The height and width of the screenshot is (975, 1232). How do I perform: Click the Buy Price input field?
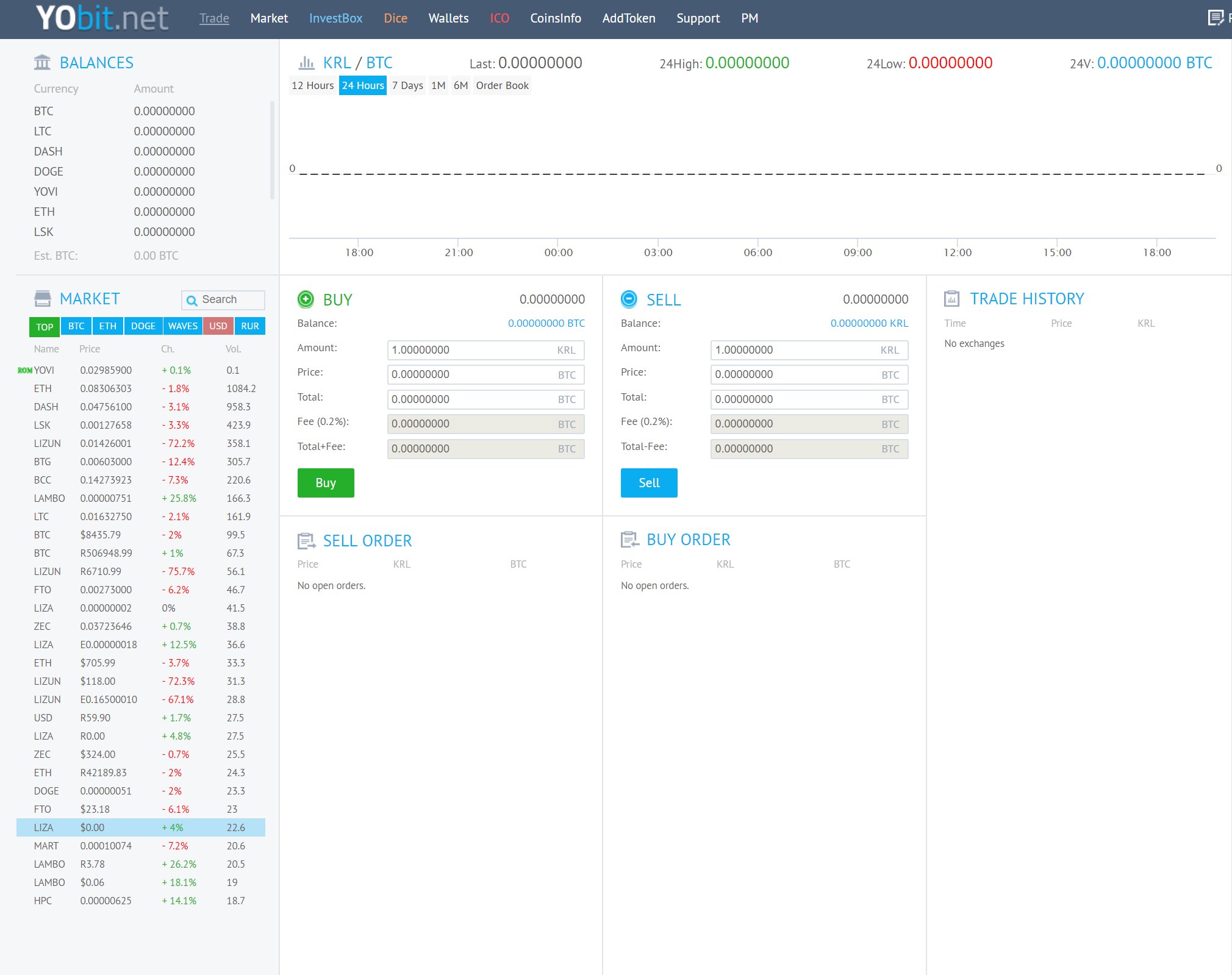click(485, 374)
